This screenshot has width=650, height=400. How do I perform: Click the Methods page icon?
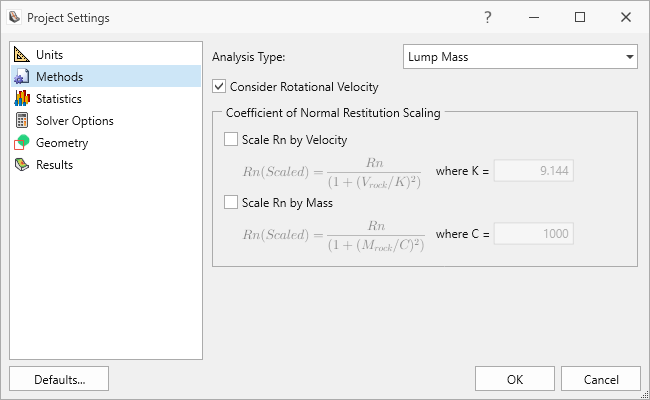tap(22, 77)
